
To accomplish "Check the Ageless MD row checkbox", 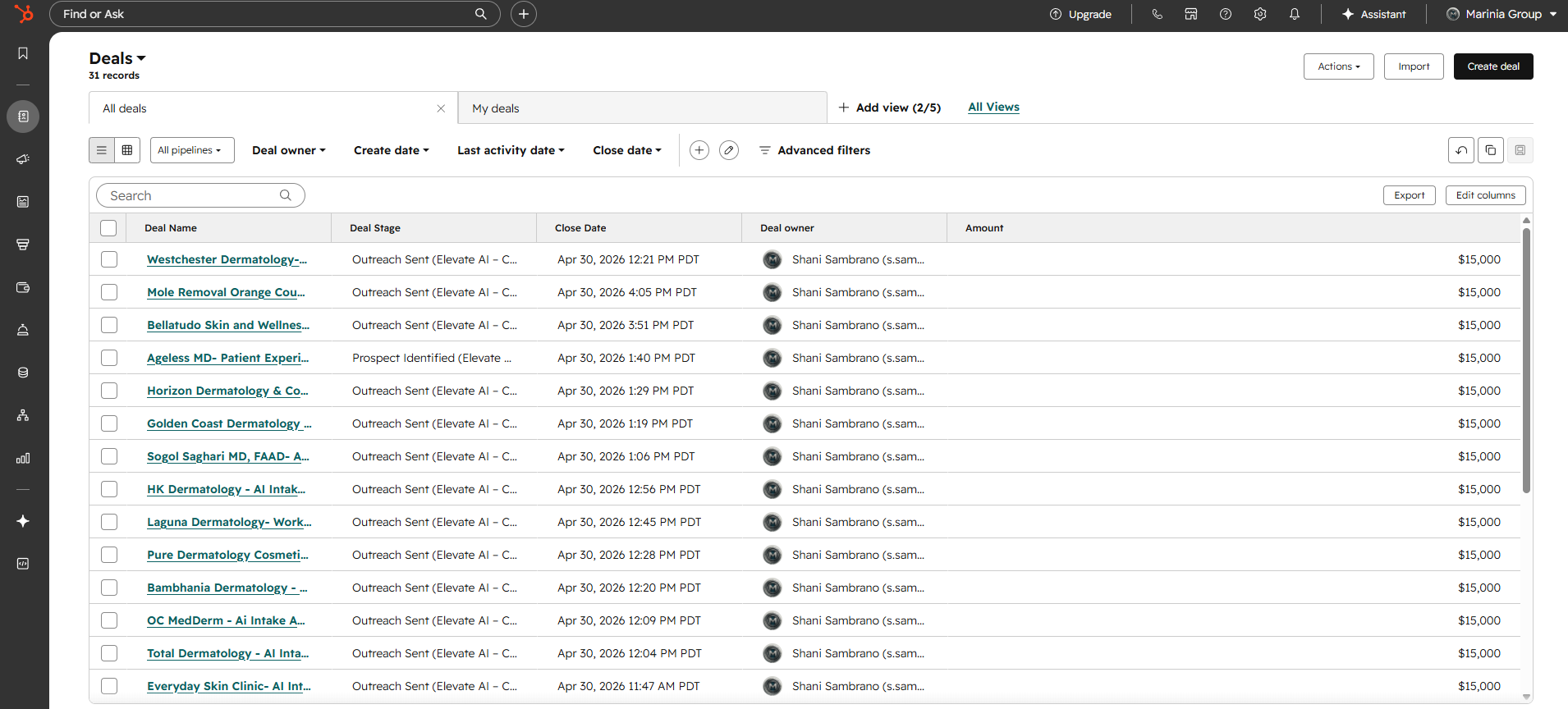I will click(x=109, y=358).
